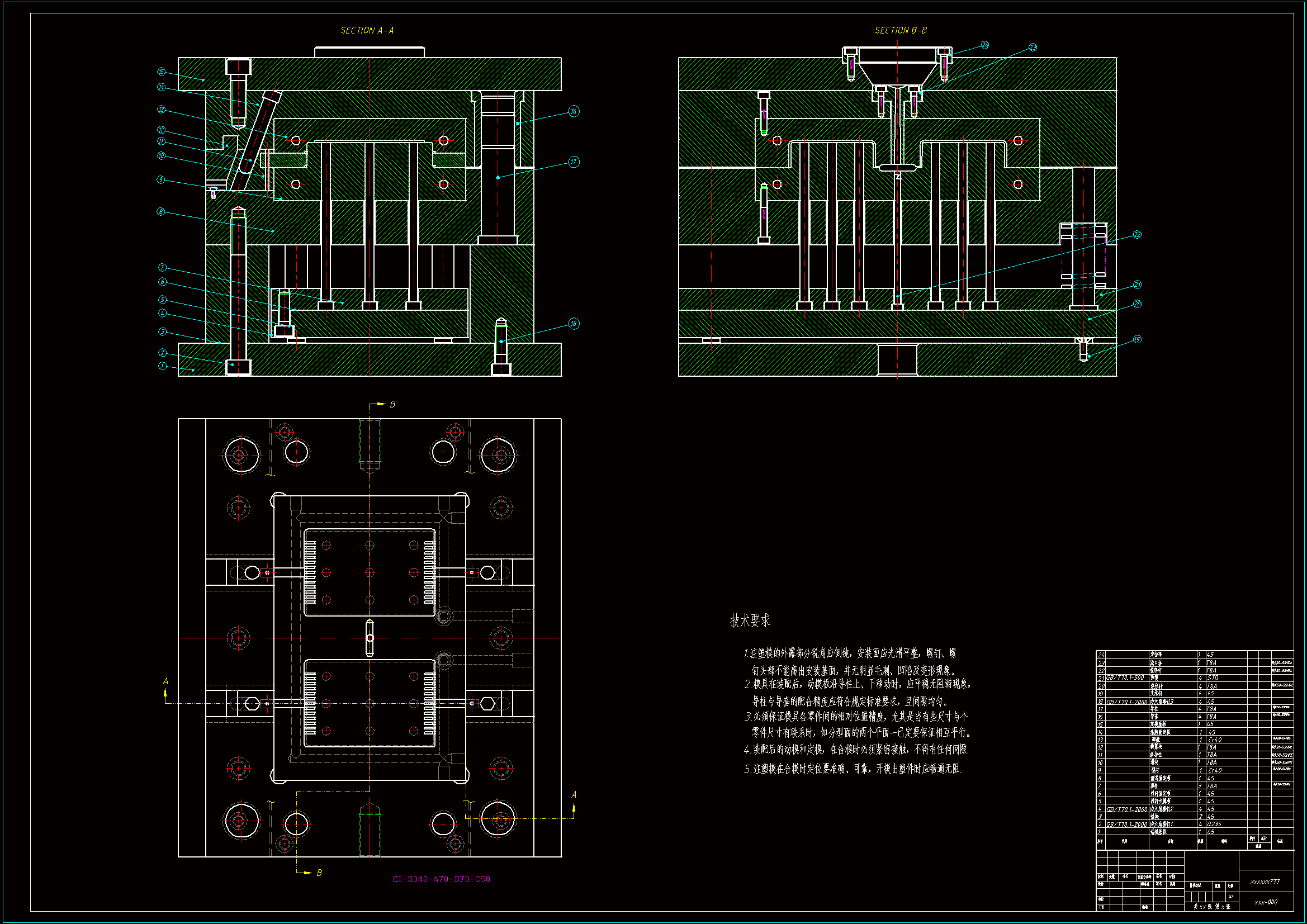
Task: Select balloon number 1 at bottom plate
Action: tap(163, 366)
